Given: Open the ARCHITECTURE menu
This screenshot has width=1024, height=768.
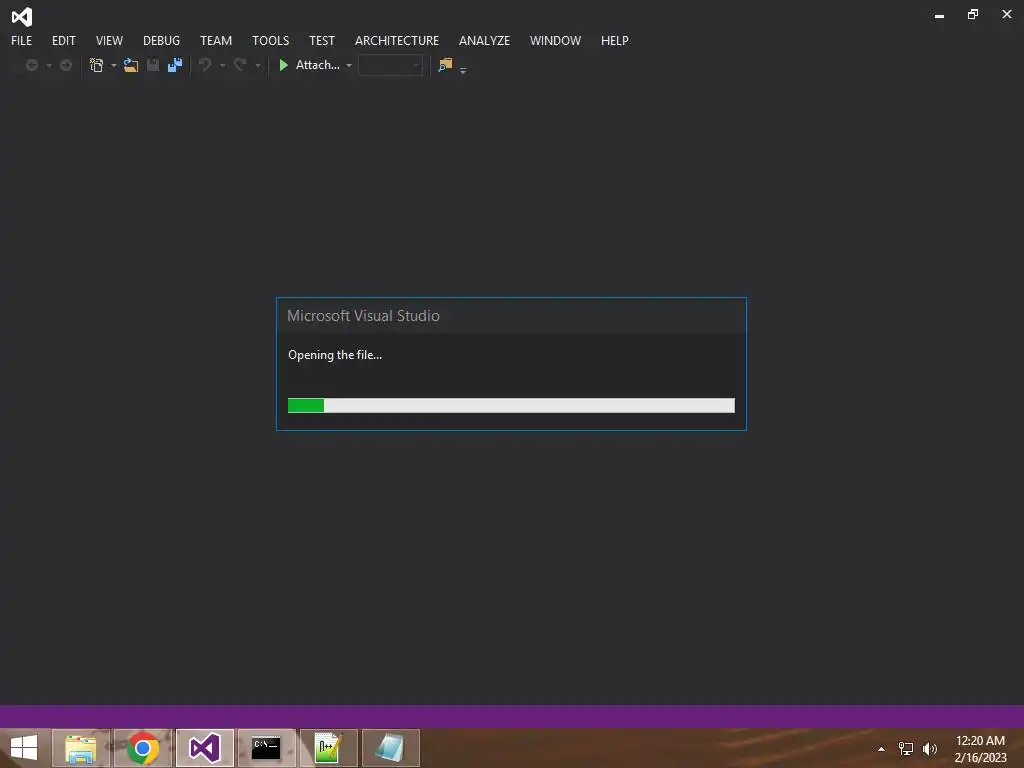Looking at the screenshot, I should [x=396, y=40].
